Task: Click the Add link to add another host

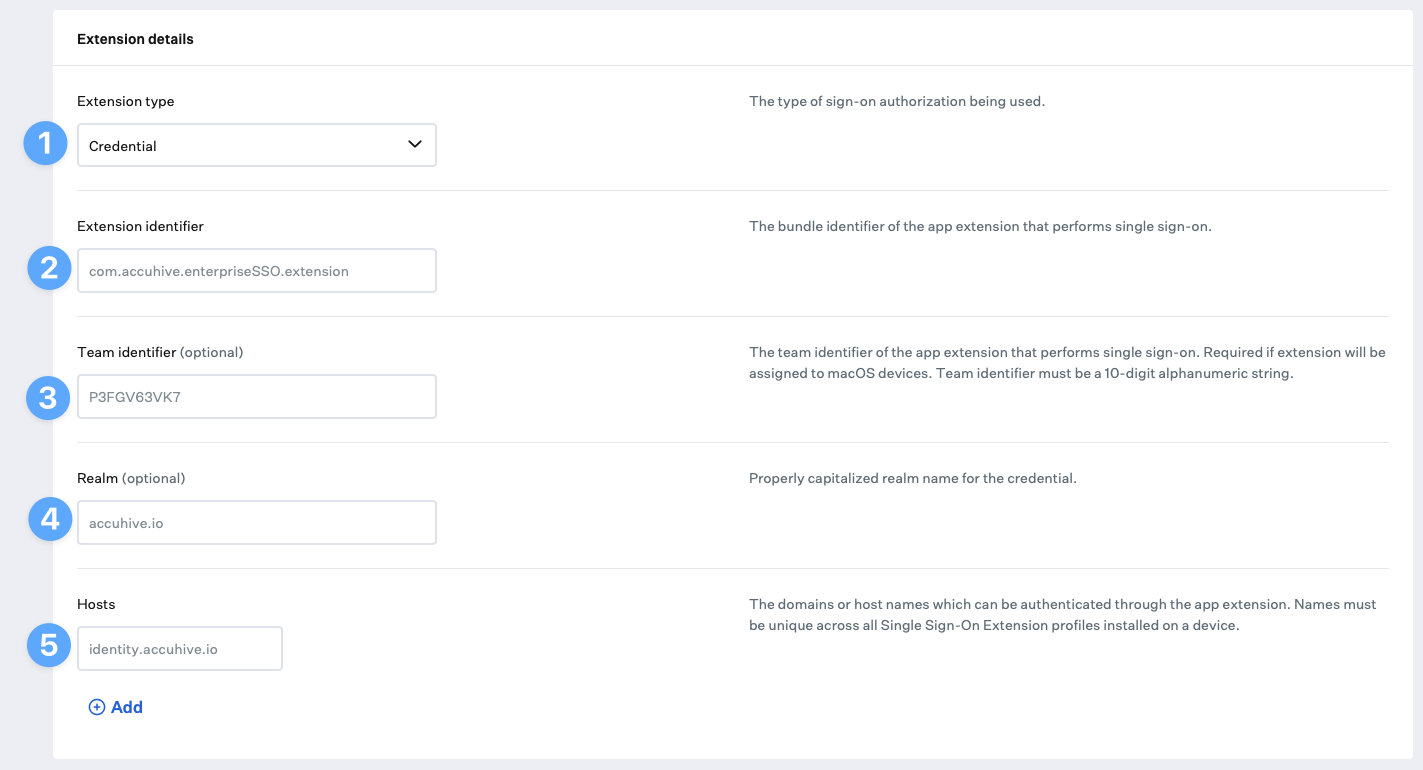Action: point(125,707)
